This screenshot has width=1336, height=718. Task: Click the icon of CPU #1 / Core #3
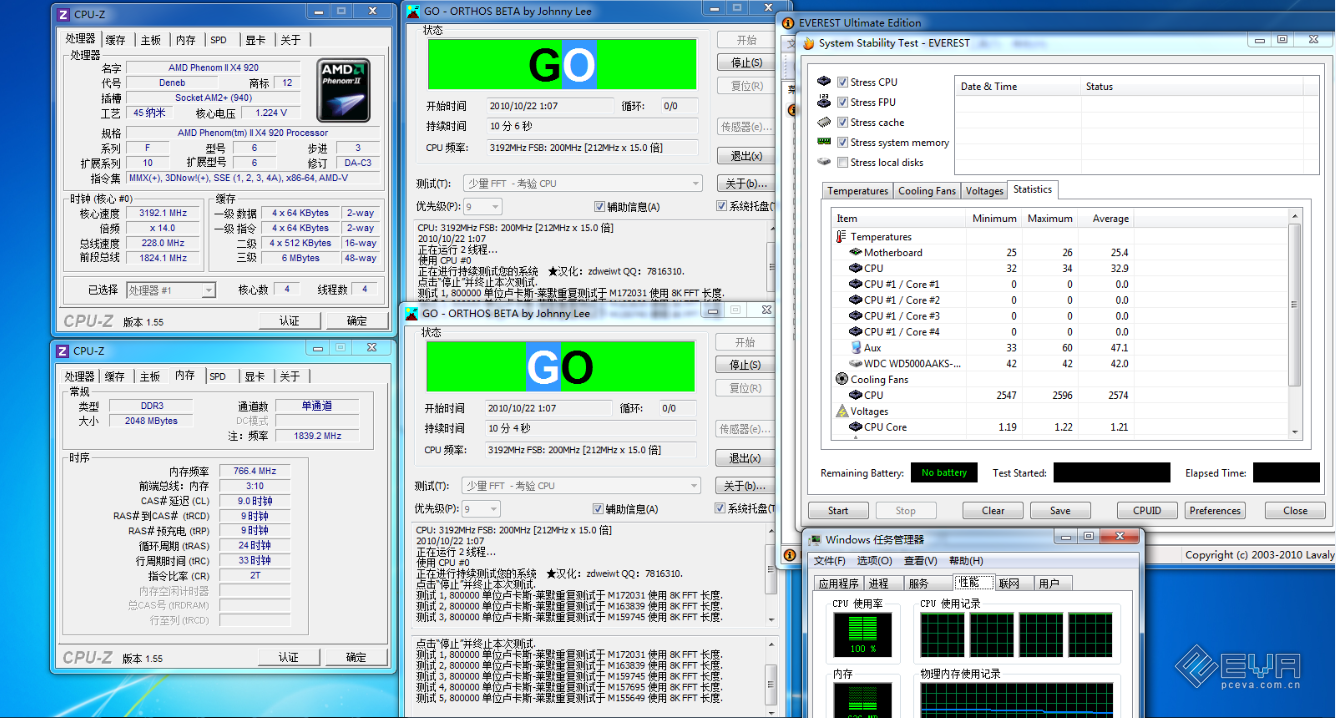(x=855, y=316)
